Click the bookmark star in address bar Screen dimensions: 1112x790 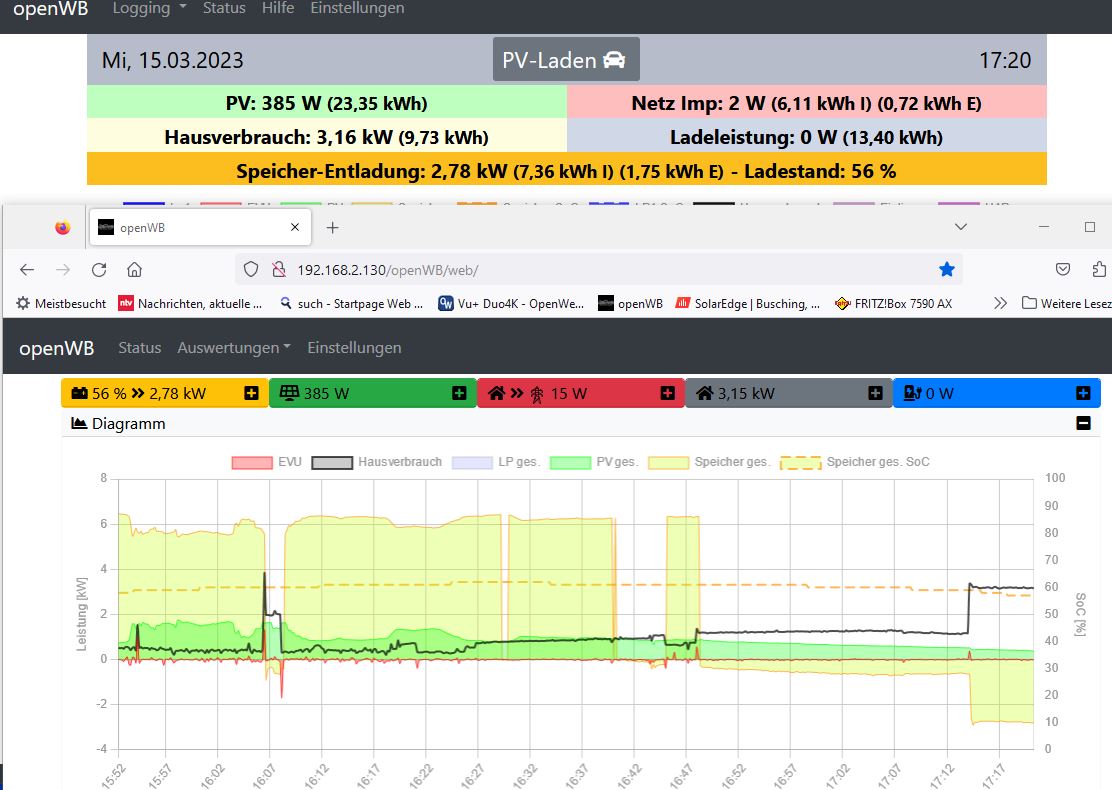[946, 270]
